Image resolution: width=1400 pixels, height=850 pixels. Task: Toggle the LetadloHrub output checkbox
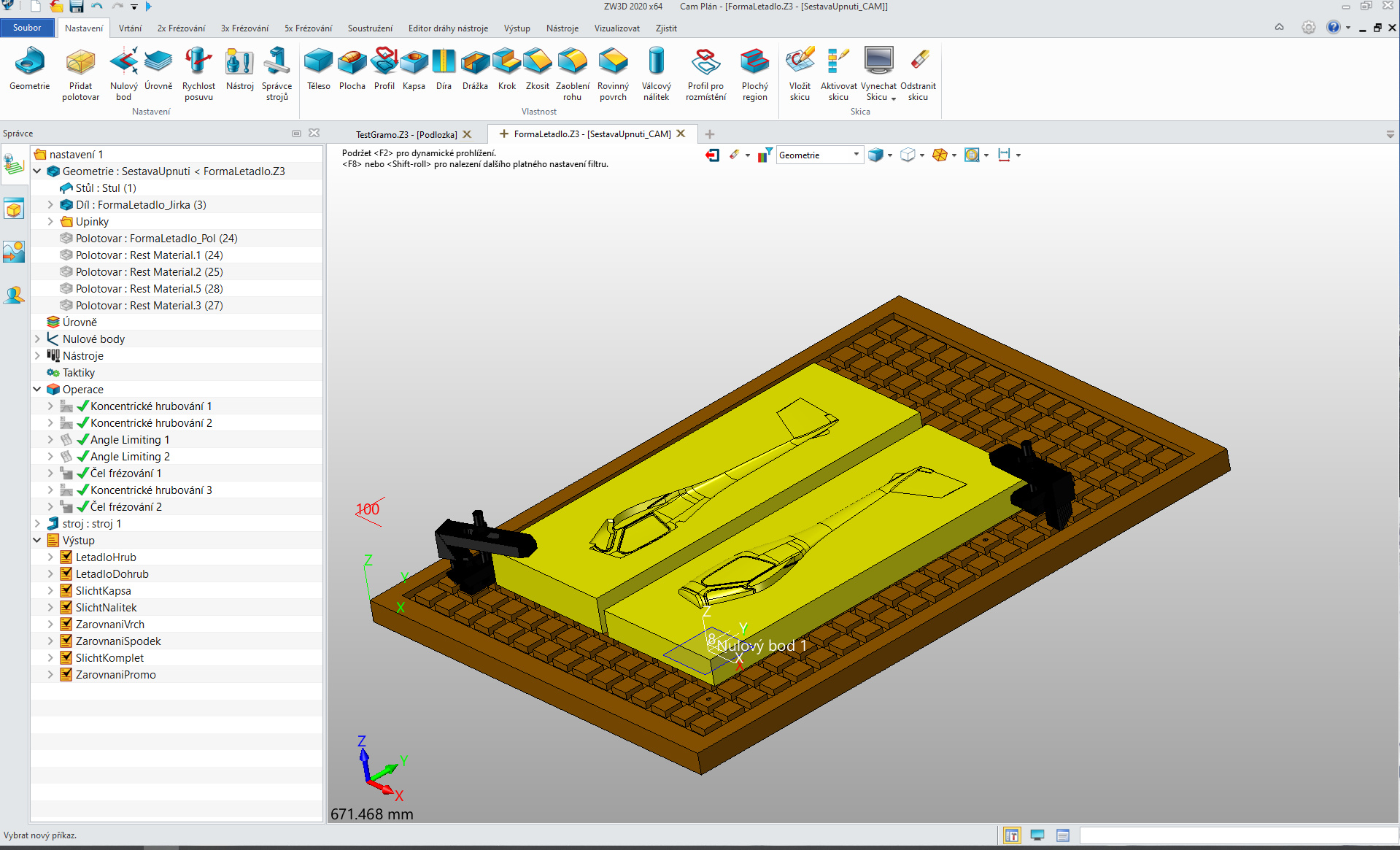(x=66, y=557)
